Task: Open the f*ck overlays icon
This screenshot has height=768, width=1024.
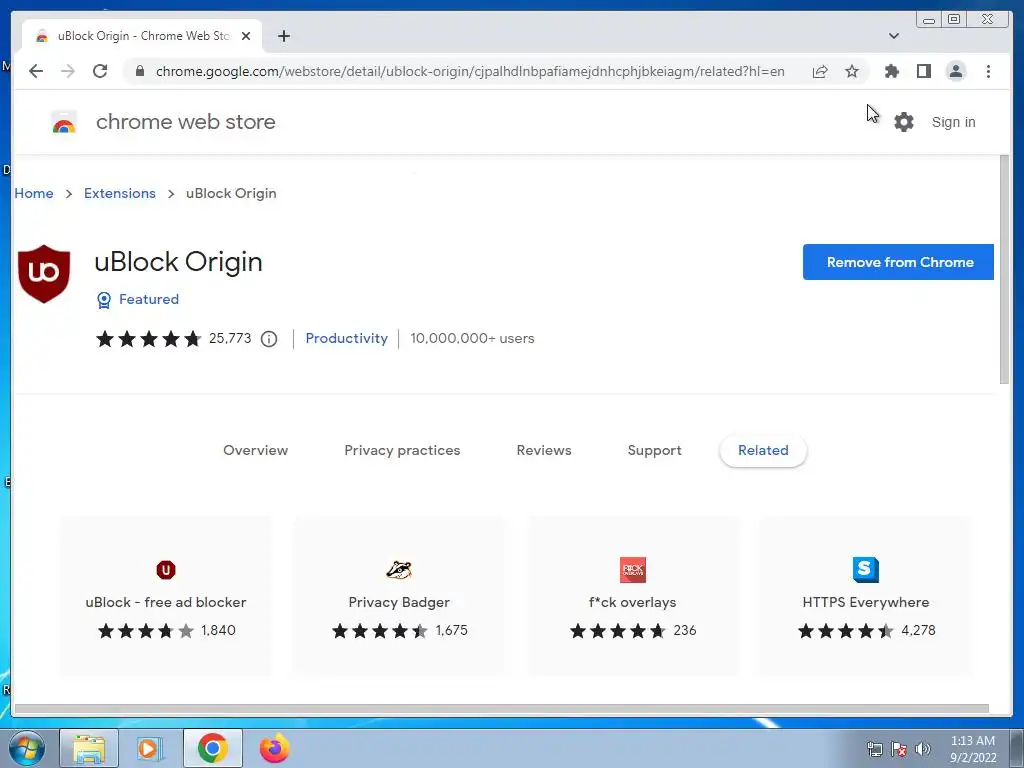Action: [x=633, y=569]
